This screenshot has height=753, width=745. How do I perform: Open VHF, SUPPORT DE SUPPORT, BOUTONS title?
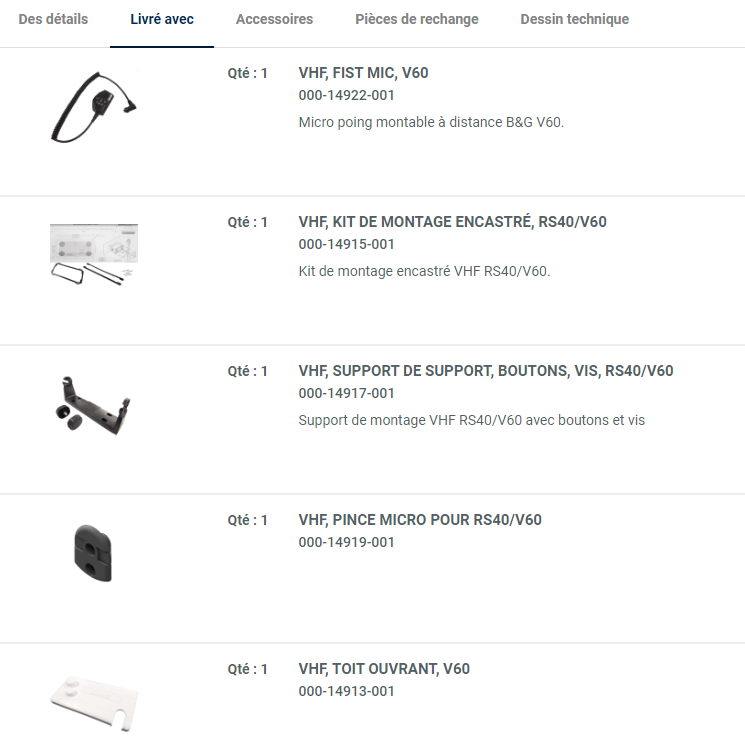click(x=486, y=371)
